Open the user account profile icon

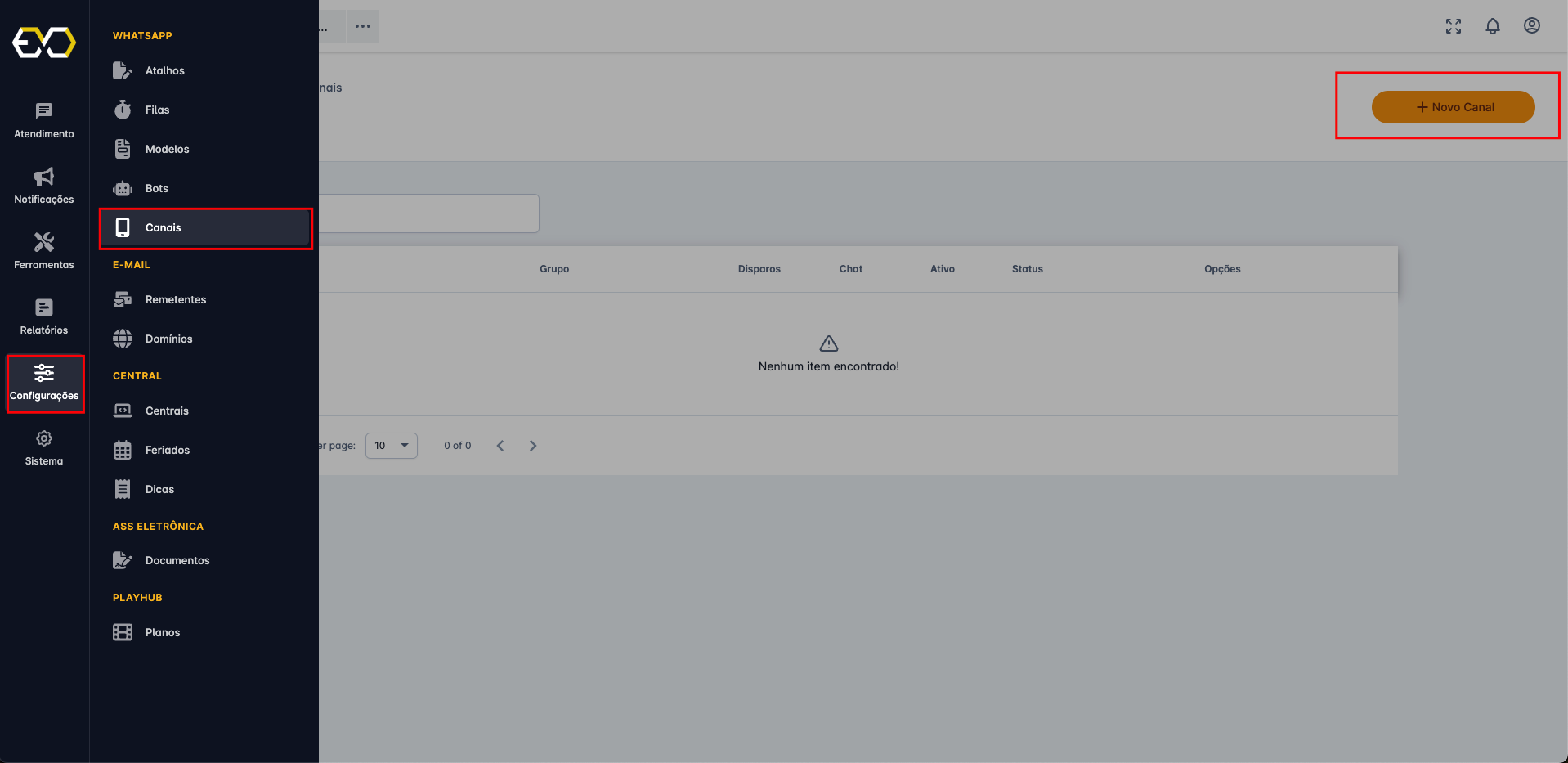pos(1531,26)
